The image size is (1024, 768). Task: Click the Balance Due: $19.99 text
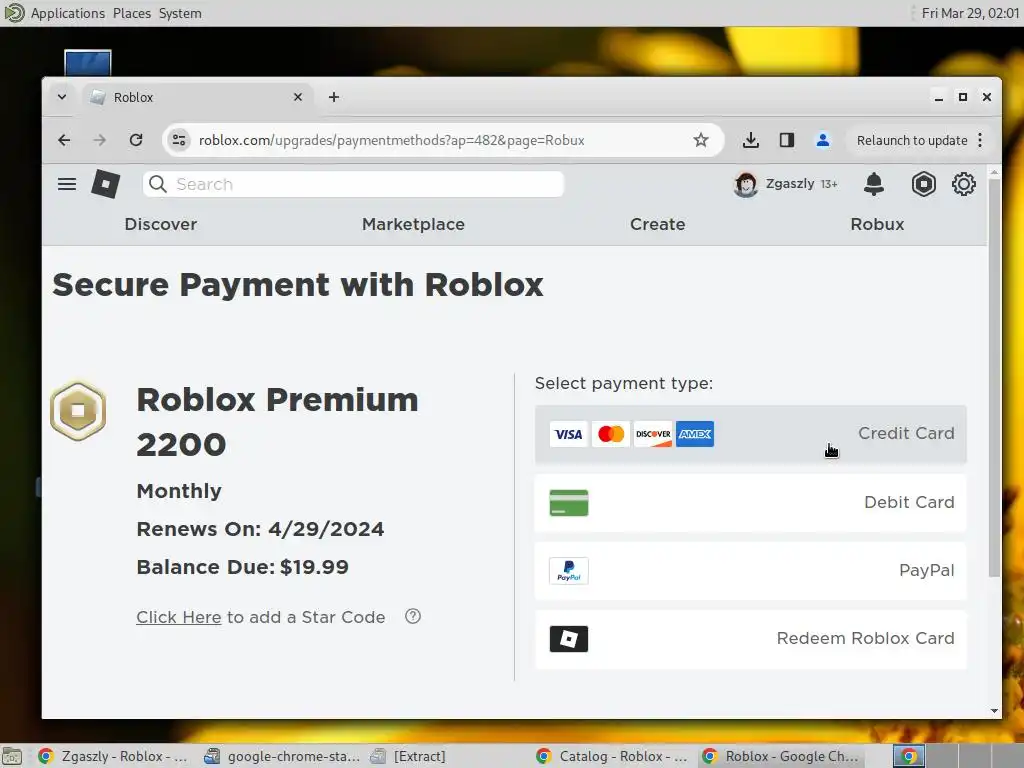click(243, 567)
